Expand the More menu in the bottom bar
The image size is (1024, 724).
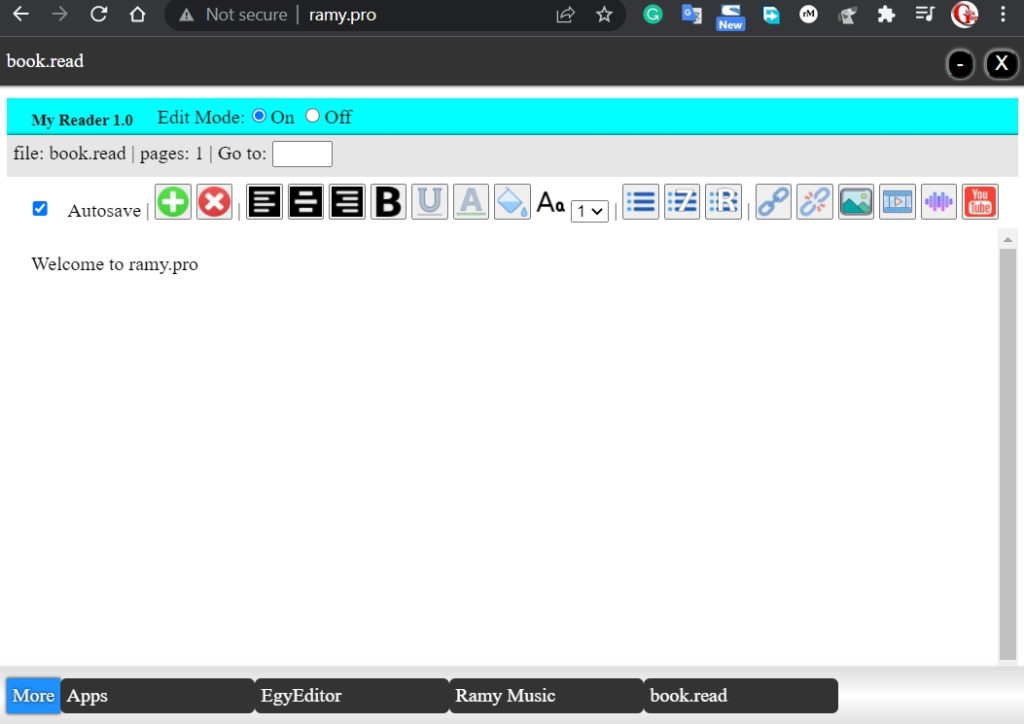pos(31,695)
